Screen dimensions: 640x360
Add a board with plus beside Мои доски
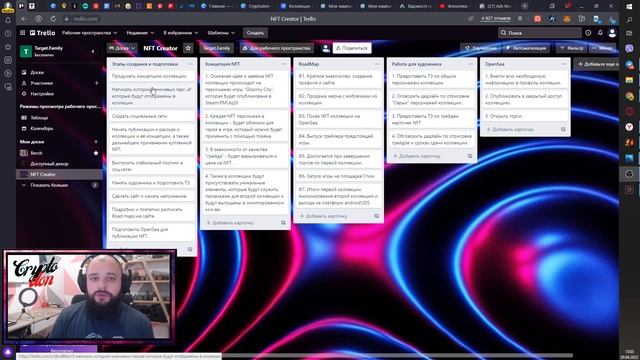point(96,142)
